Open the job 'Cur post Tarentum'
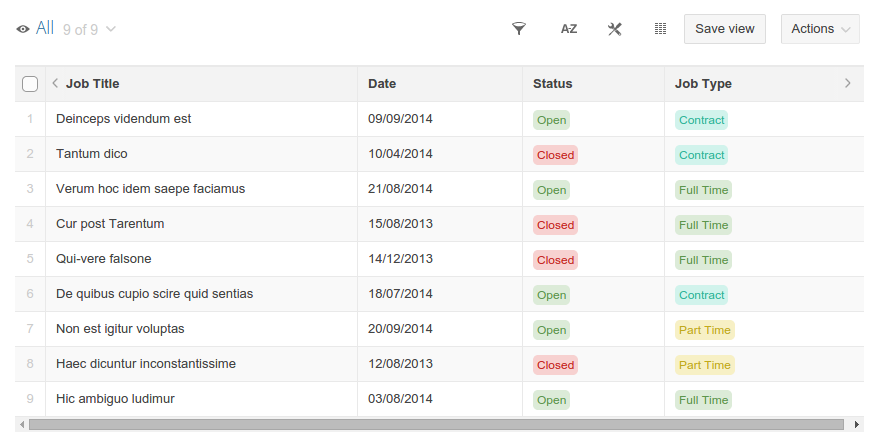The image size is (878, 446). [x=110, y=224]
